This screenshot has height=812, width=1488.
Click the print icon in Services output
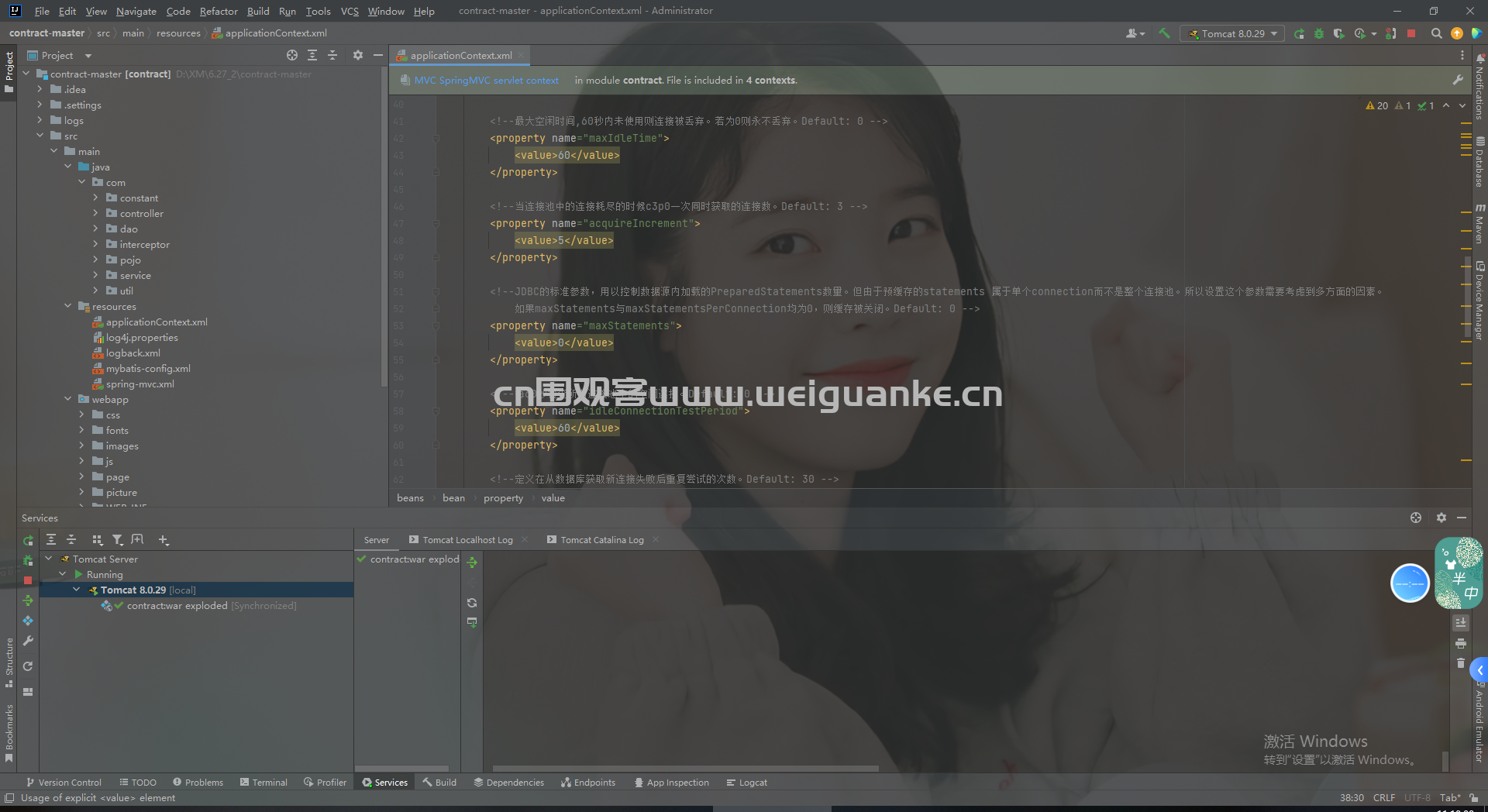(1460, 643)
